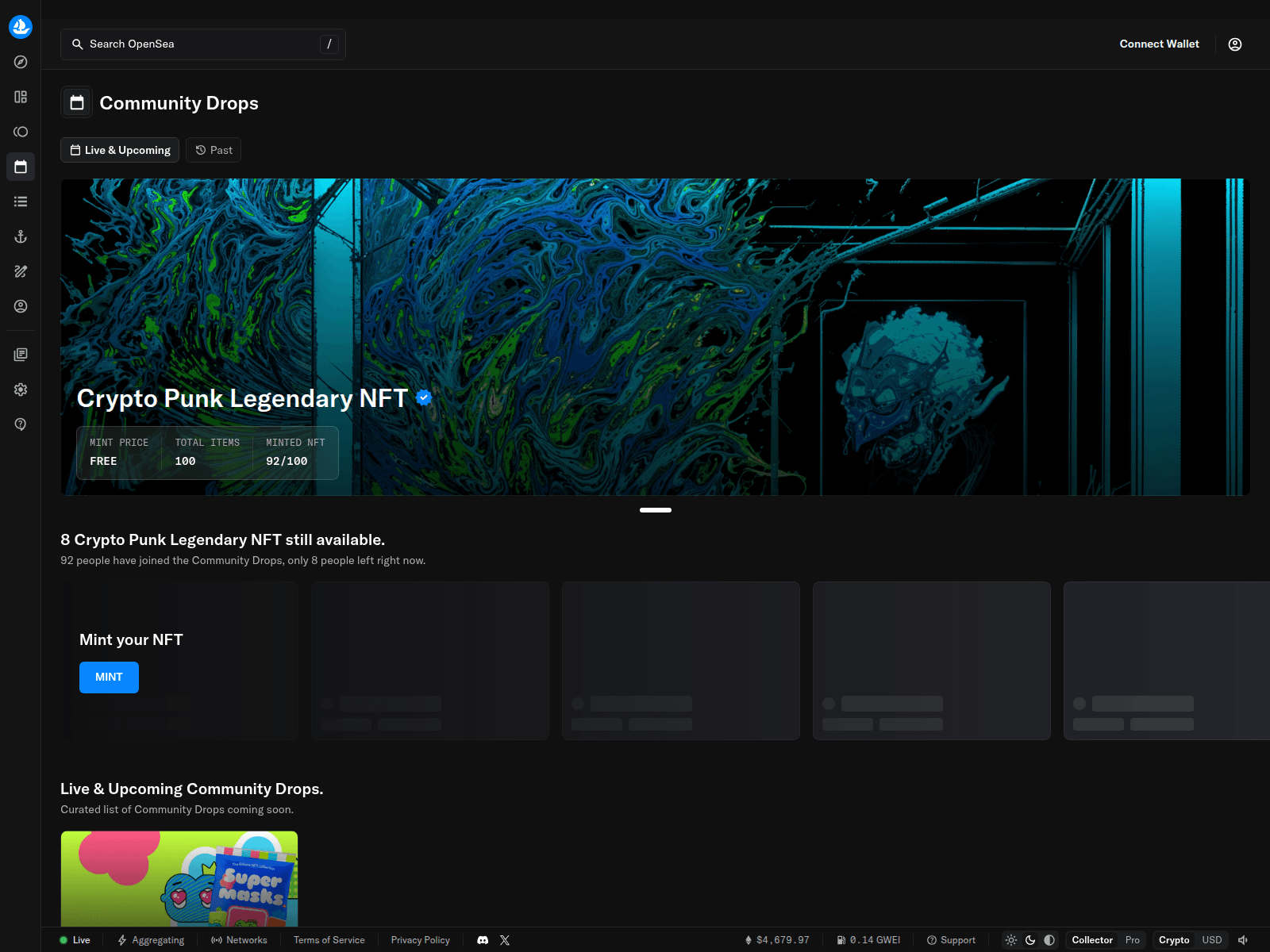Viewport: 1270px width, 952px height.
Task: Open the Discord link icon in footer
Action: coord(483,940)
